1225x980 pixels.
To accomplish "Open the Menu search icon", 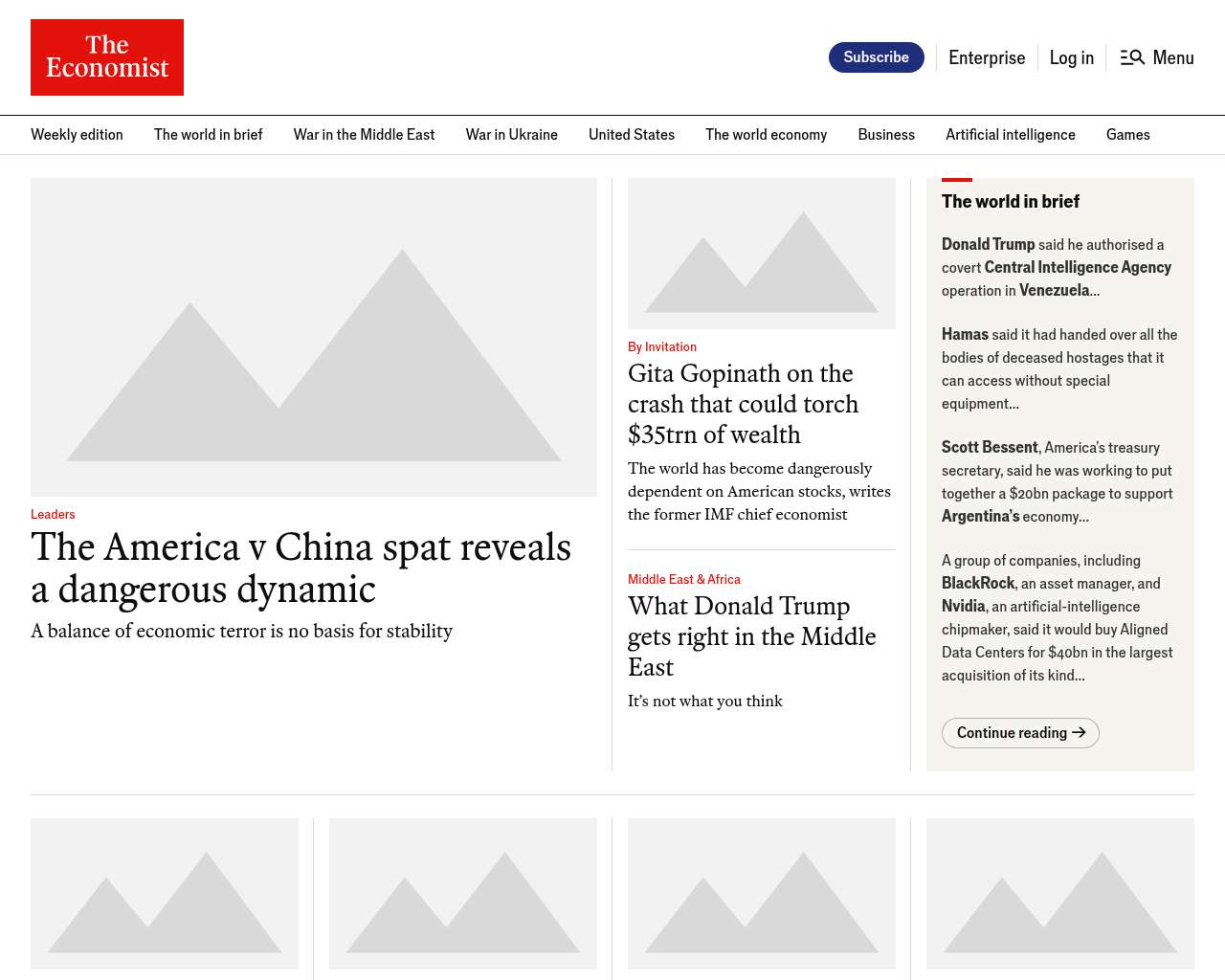I will [1132, 57].
